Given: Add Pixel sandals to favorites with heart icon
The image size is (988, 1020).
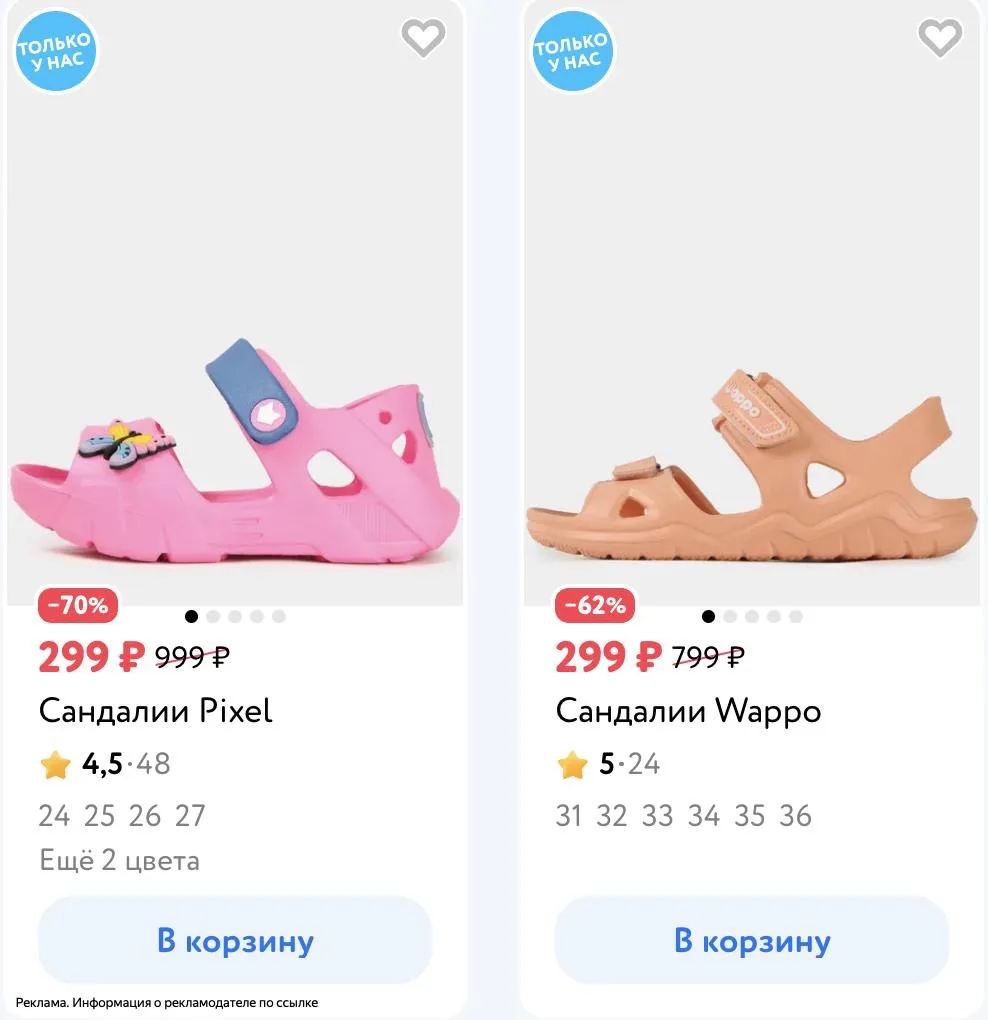Looking at the screenshot, I should tap(423, 38).
